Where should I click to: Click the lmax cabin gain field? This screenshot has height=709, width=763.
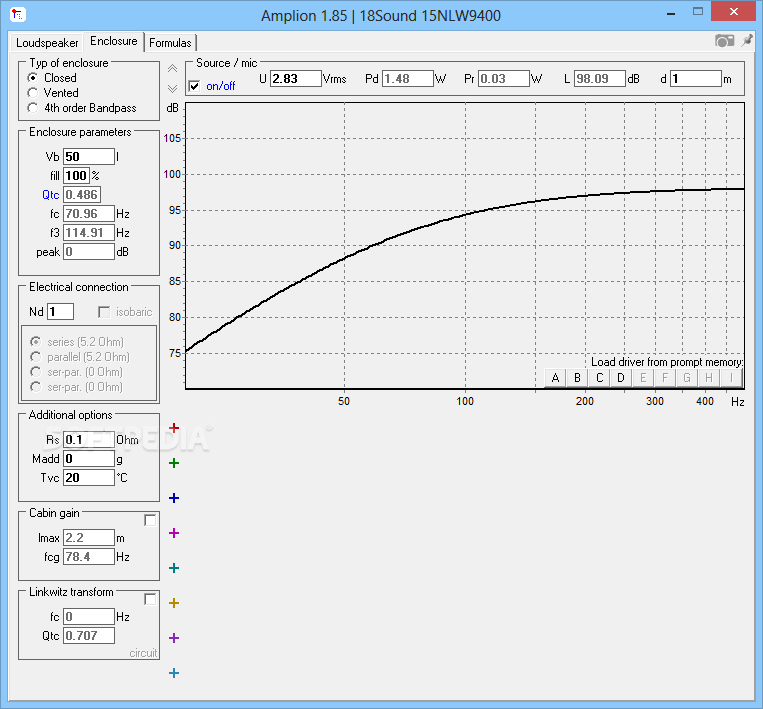89,538
